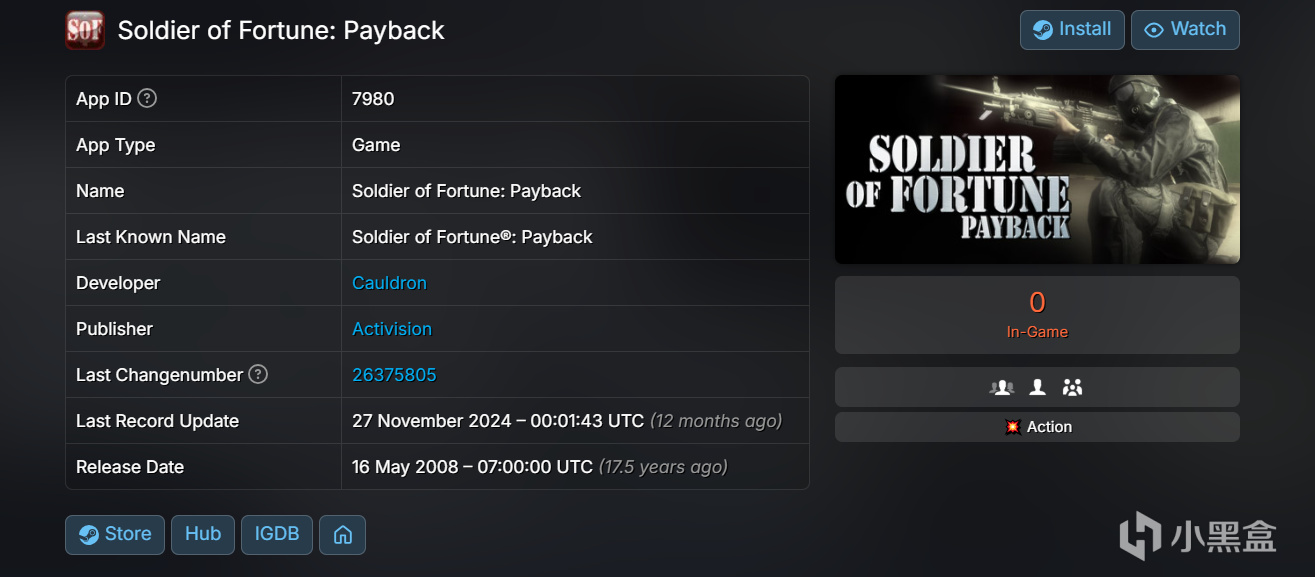Click the SOF game icon beside the title
This screenshot has height=577, width=1315.
(85, 30)
